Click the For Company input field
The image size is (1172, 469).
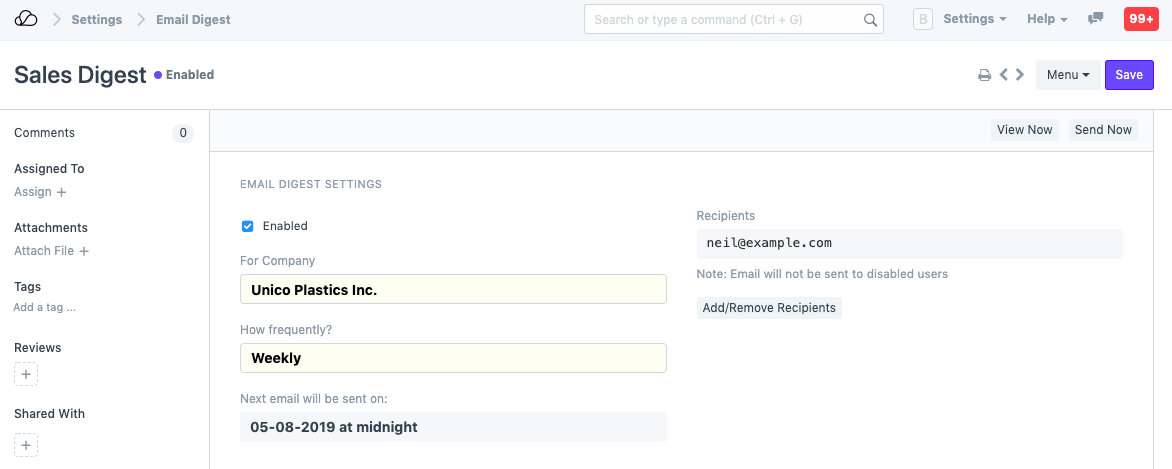(453, 289)
